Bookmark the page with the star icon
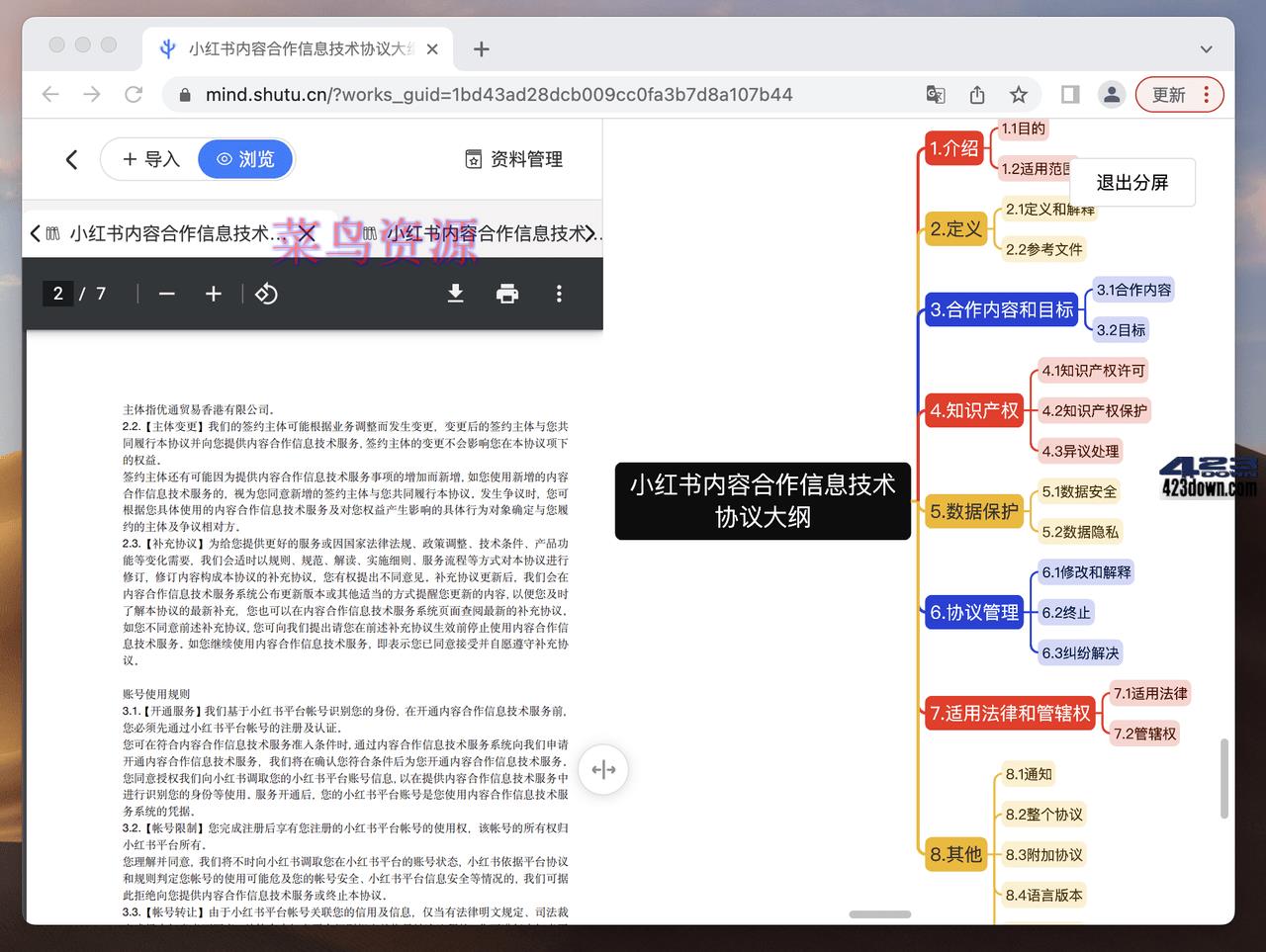1266x952 pixels. point(1018,94)
